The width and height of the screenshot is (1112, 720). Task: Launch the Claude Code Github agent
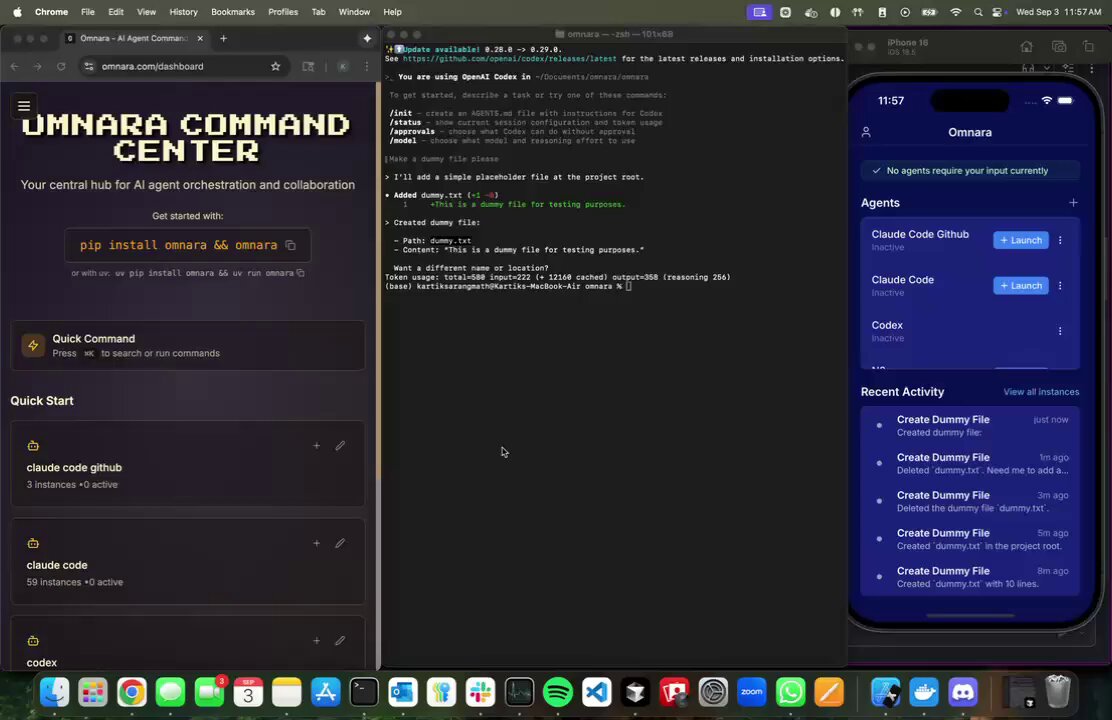1021,240
